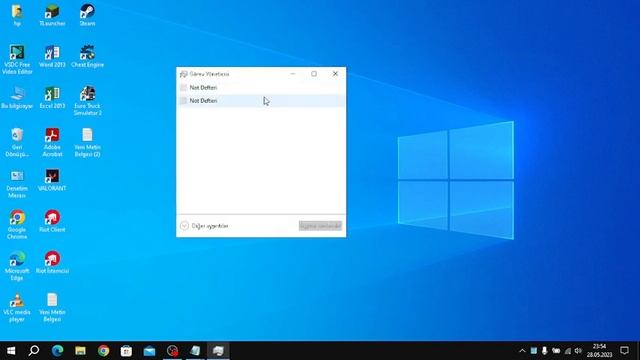This screenshot has height=360, width=640.
Task: Open the notification action center
Action: coord(624,351)
